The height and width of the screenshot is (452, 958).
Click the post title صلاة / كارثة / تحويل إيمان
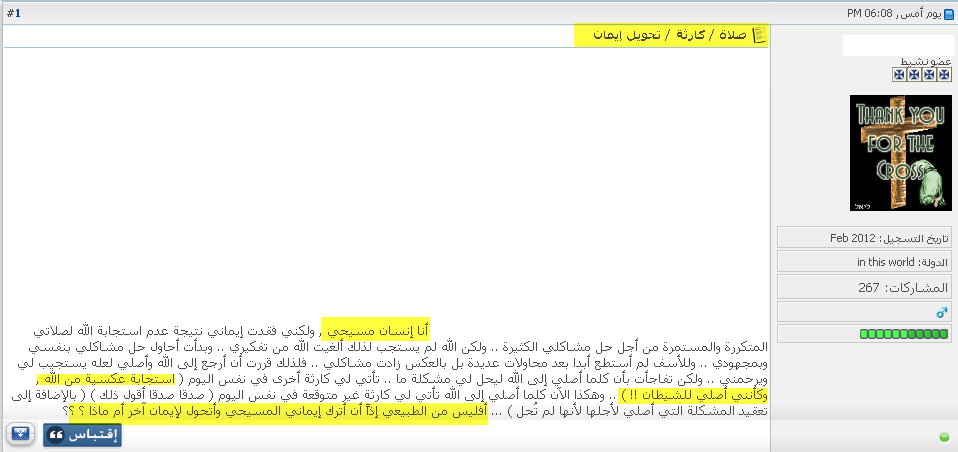pos(676,36)
